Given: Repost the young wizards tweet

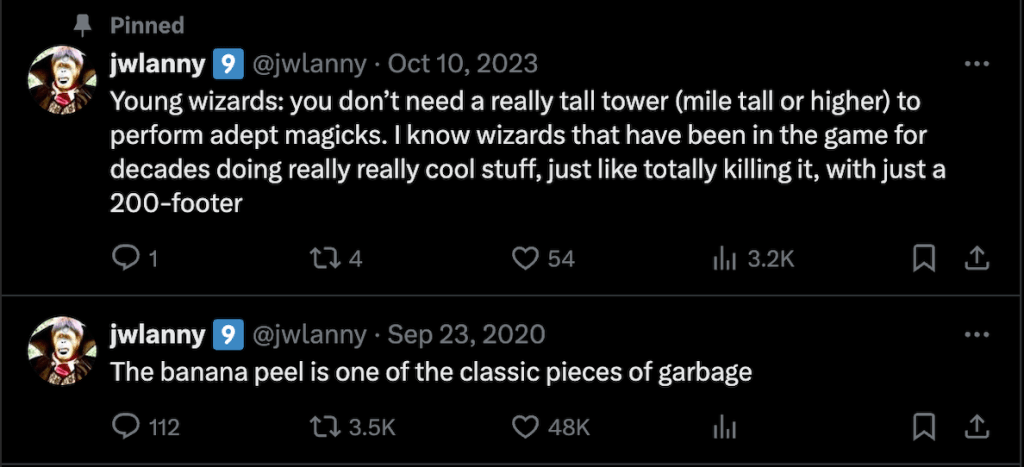Looking at the screenshot, I should pyautogui.click(x=325, y=259).
